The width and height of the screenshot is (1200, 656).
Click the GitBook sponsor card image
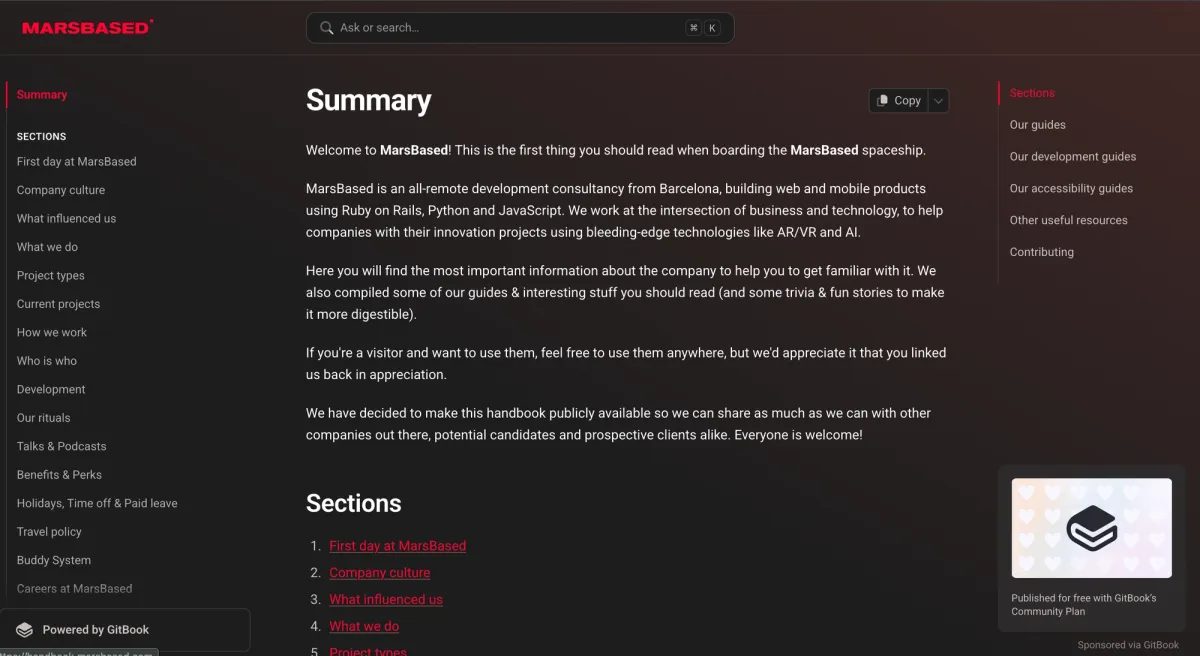tap(1091, 528)
